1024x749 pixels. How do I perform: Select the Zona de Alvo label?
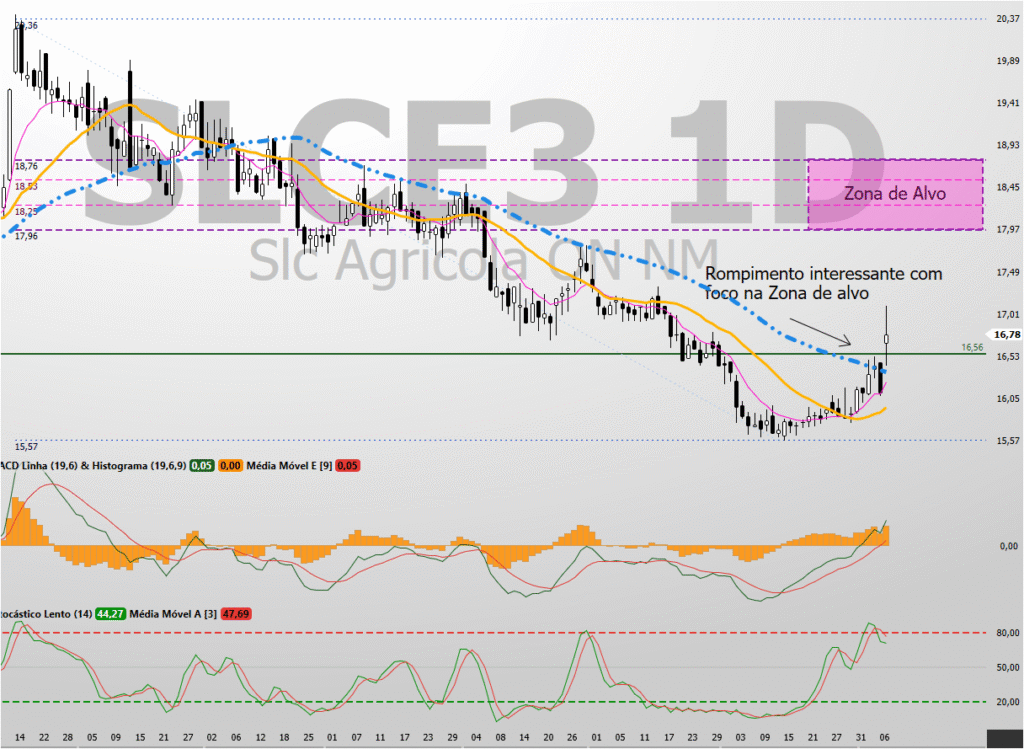(x=895, y=193)
